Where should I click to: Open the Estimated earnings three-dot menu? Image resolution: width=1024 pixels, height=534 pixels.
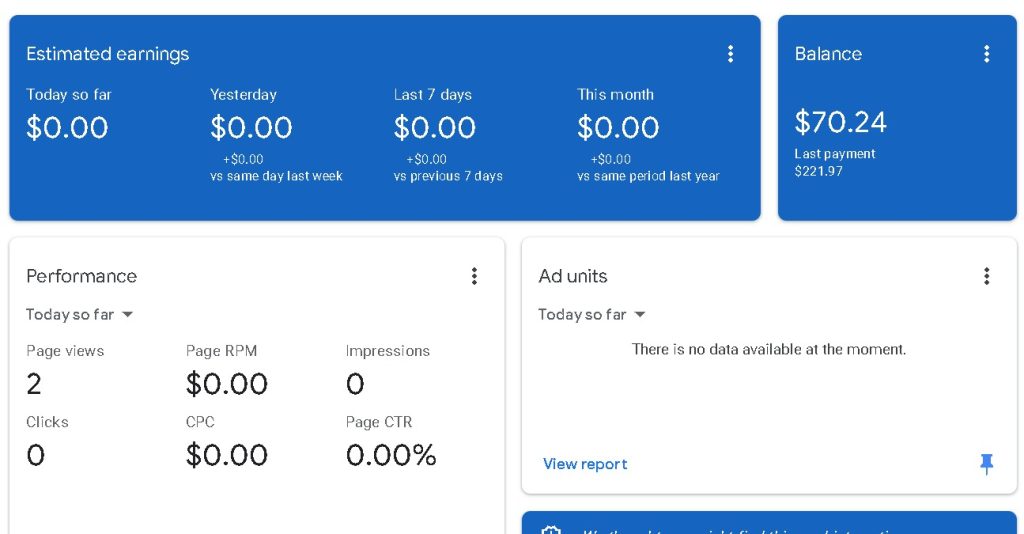[730, 54]
